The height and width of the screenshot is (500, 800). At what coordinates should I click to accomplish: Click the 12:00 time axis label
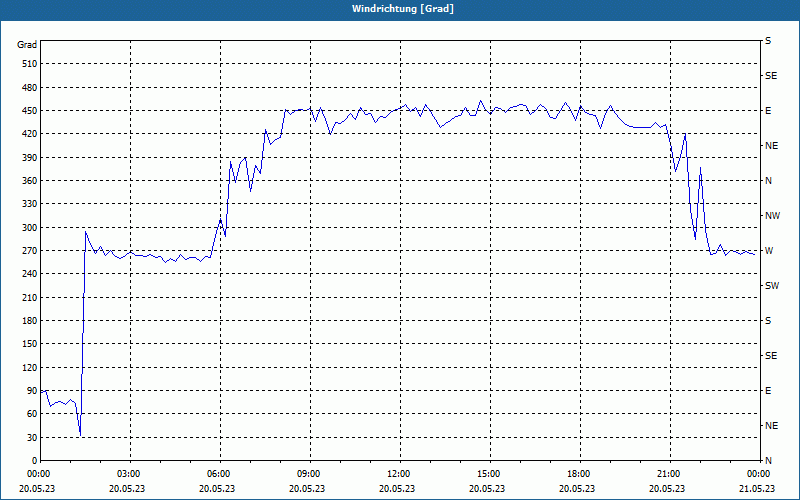397,474
